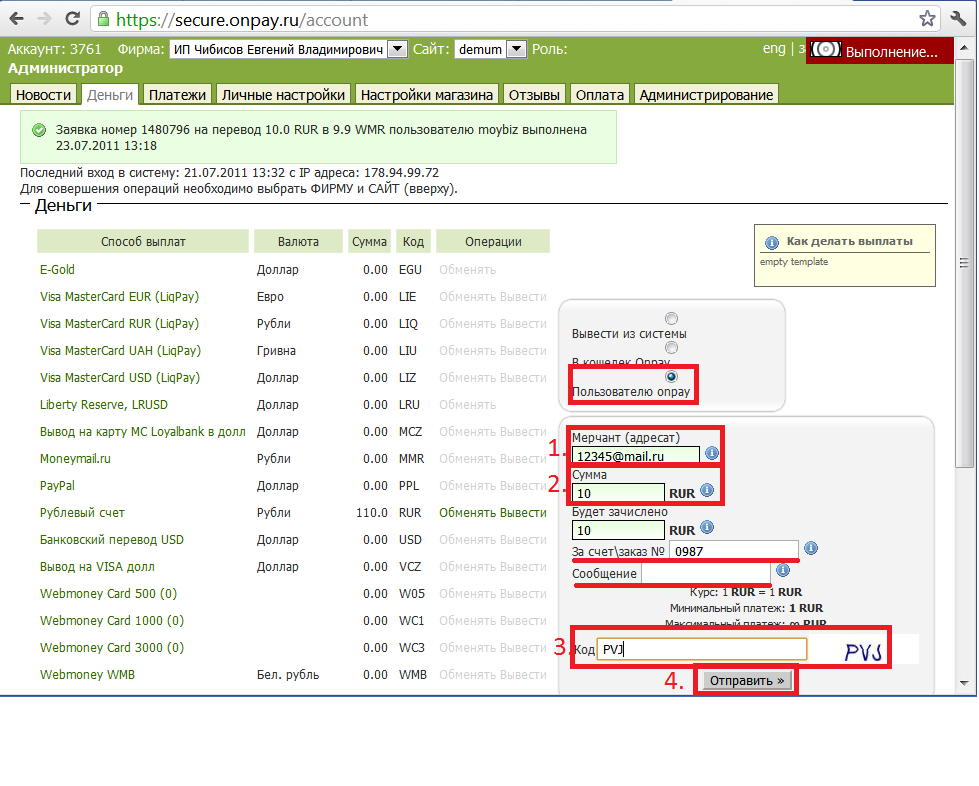This screenshot has width=979, height=786.
Task: Click Вывести link for Рублевый счет
Action: (x=523, y=513)
